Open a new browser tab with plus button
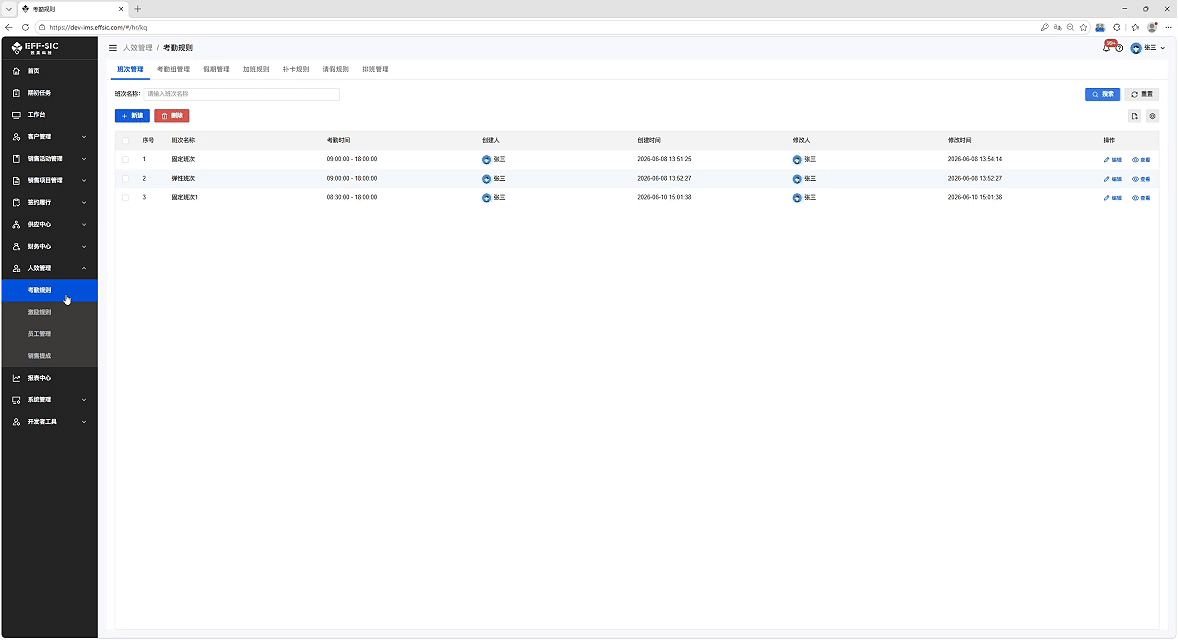Screen dimensions: 1178x640 point(137,9)
